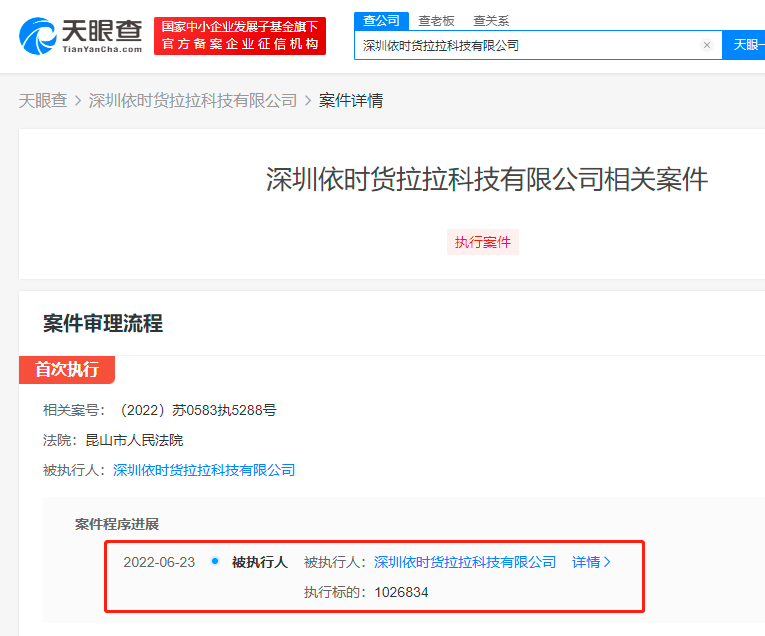Click the red official credit agency banner
Screen dimensions: 765x636
[x=240, y=36]
